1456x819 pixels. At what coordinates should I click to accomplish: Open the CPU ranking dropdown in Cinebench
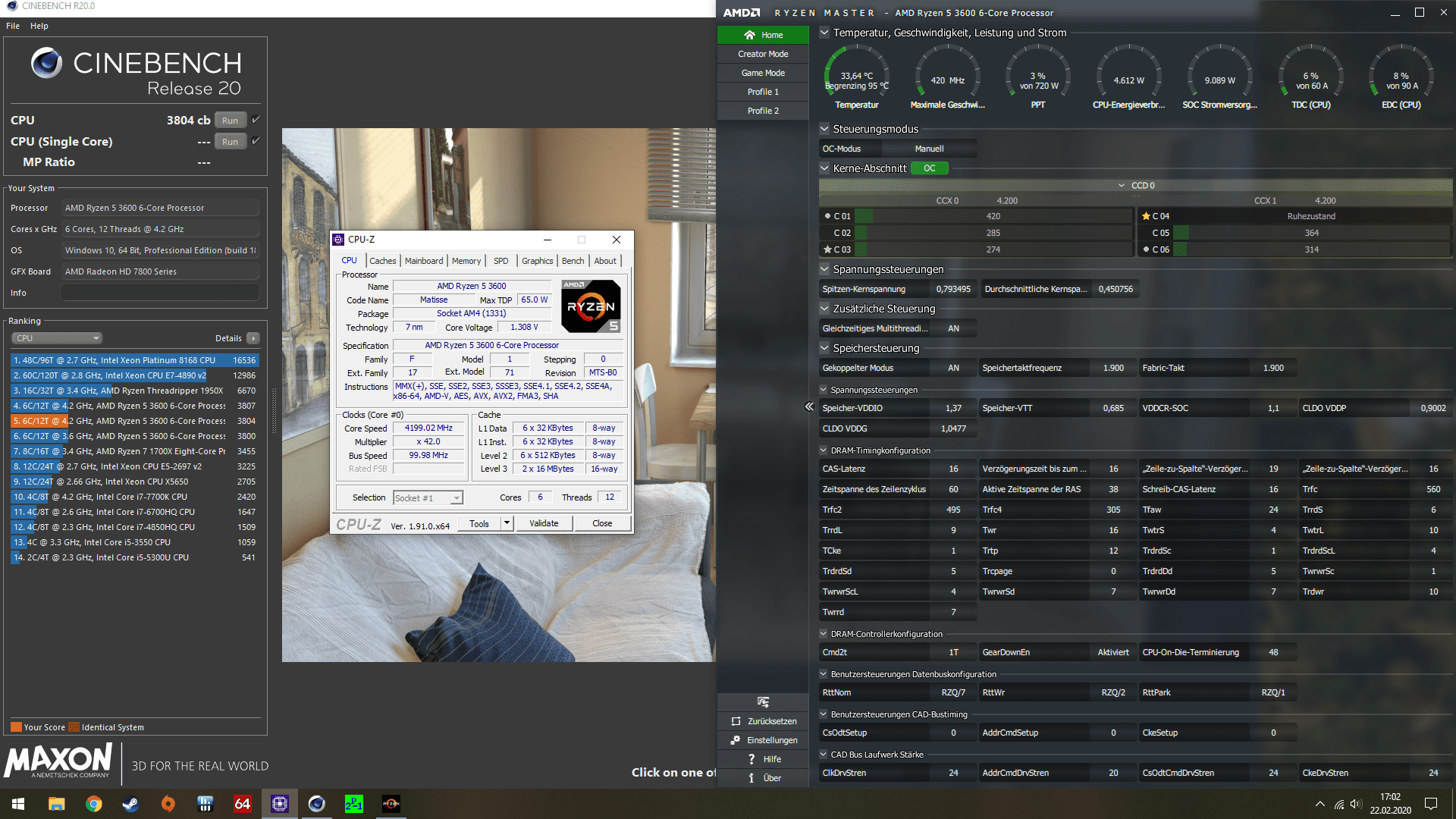[x=57, y=338]
